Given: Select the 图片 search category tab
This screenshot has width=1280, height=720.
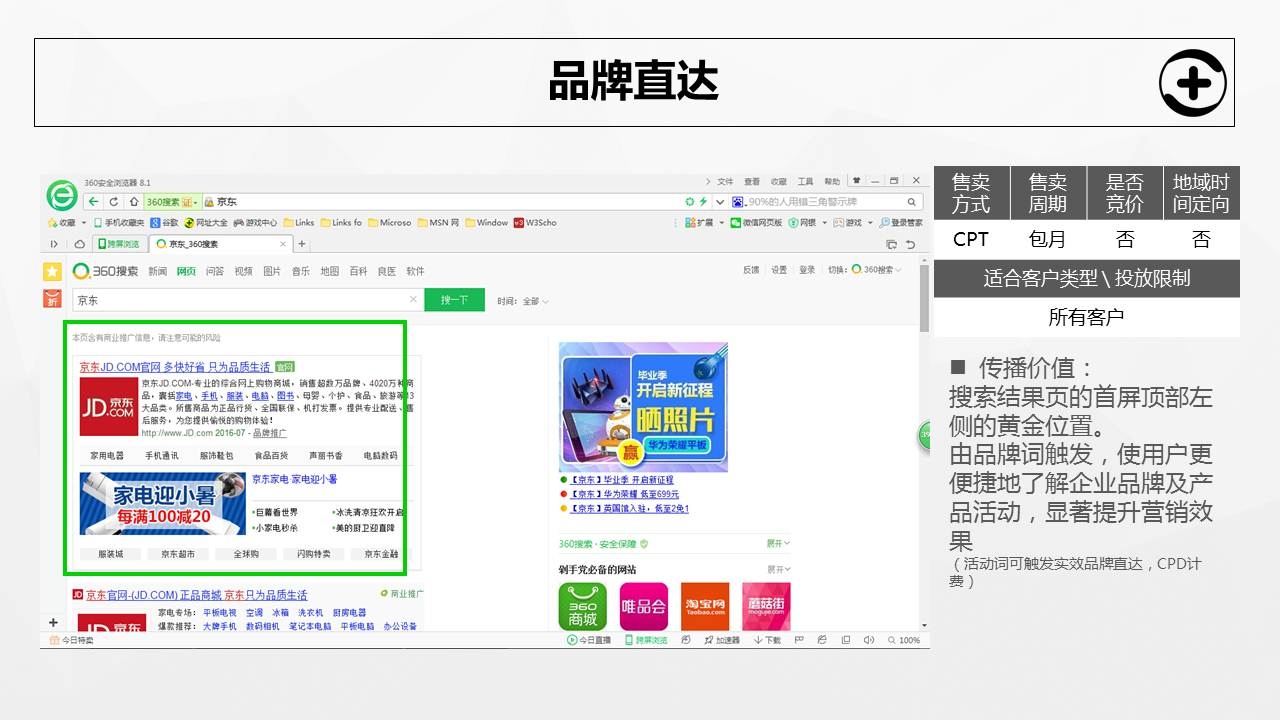Looking at the screenshot, I should coord(272,271).
